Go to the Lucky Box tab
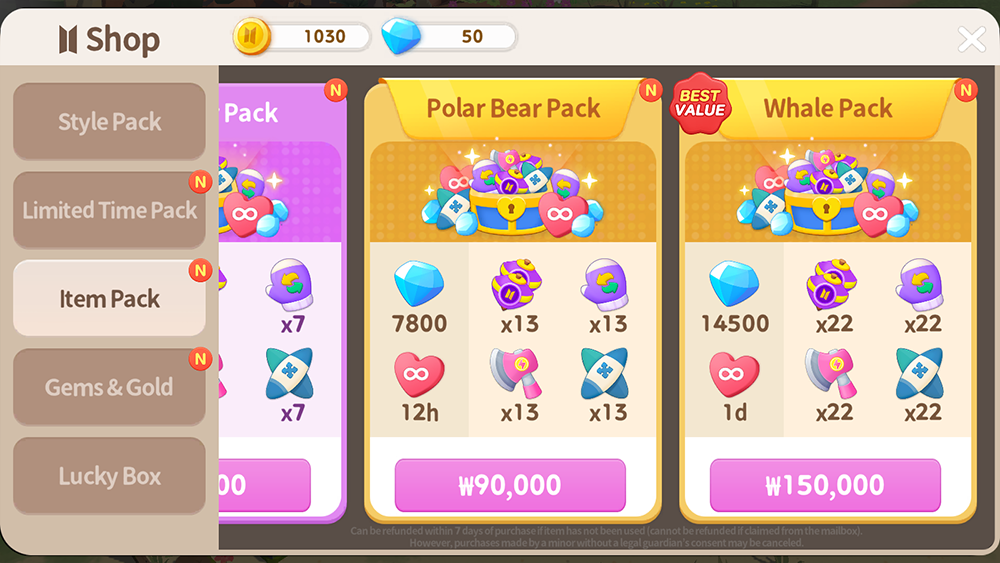 [x=109, y=476]
